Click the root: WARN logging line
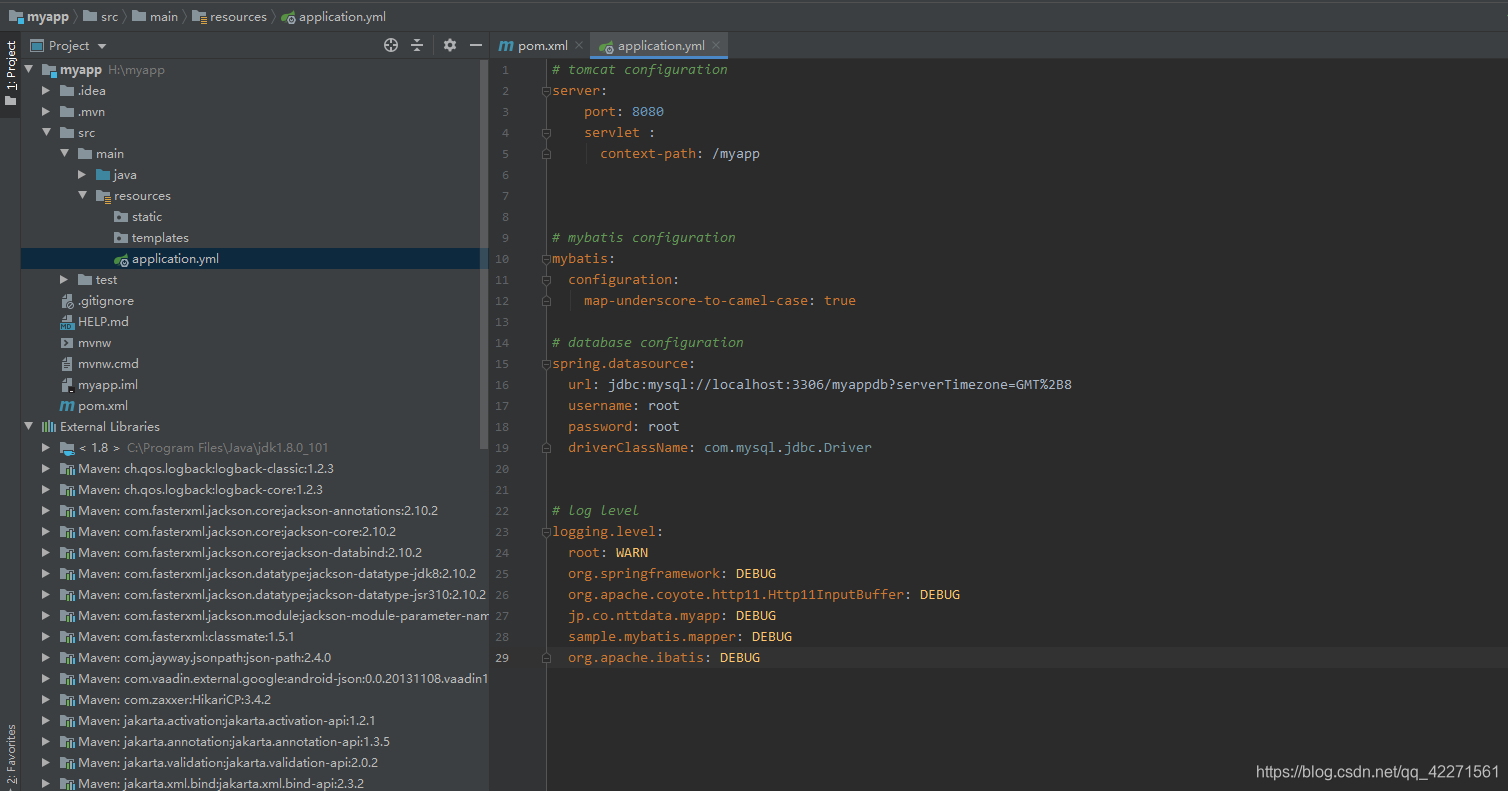Viewport: 1508px width, 791px height. click(x=608, y=553)
